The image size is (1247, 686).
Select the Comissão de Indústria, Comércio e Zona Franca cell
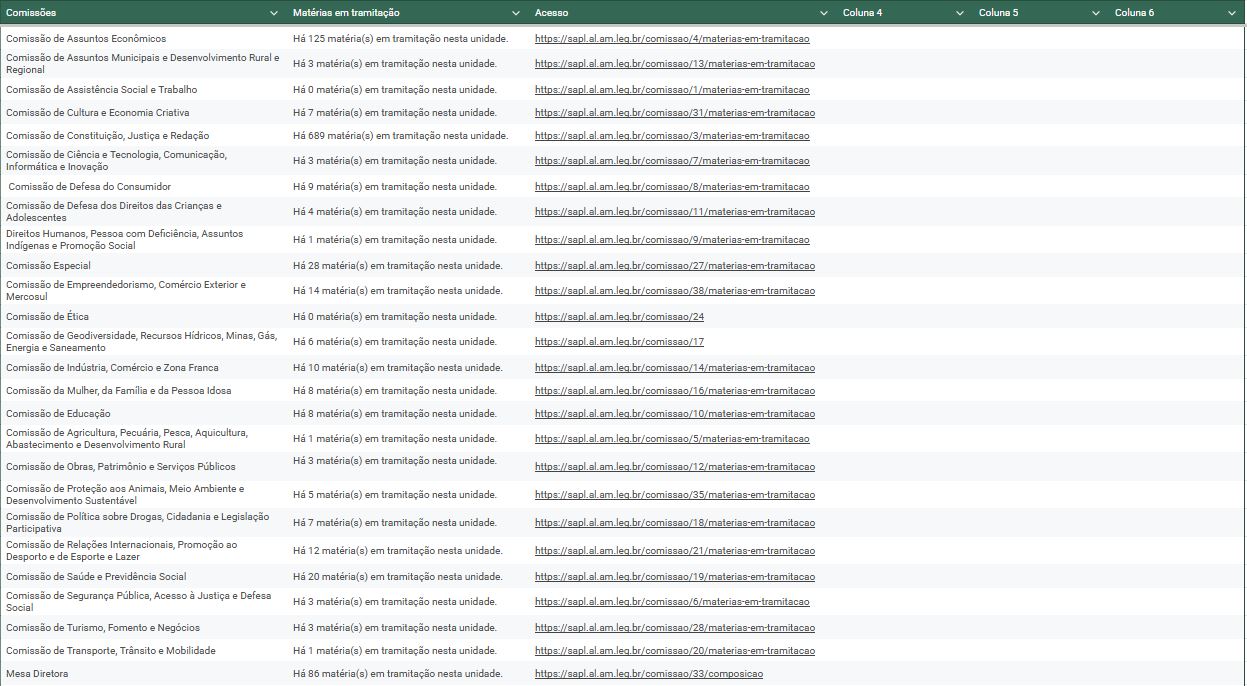(x=143, y=368)
